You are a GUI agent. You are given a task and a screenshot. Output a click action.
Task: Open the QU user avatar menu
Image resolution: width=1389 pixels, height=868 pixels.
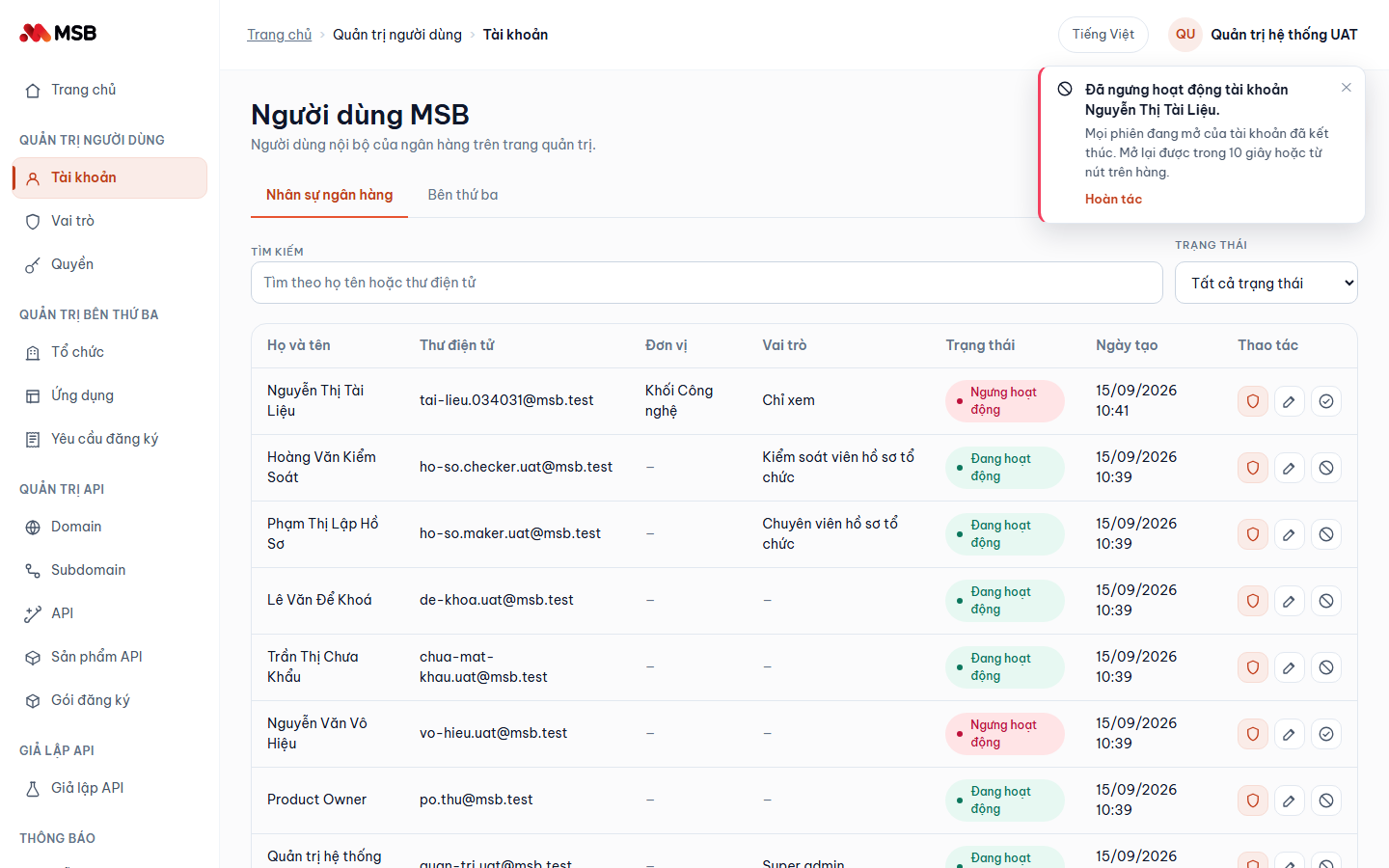1185,35
